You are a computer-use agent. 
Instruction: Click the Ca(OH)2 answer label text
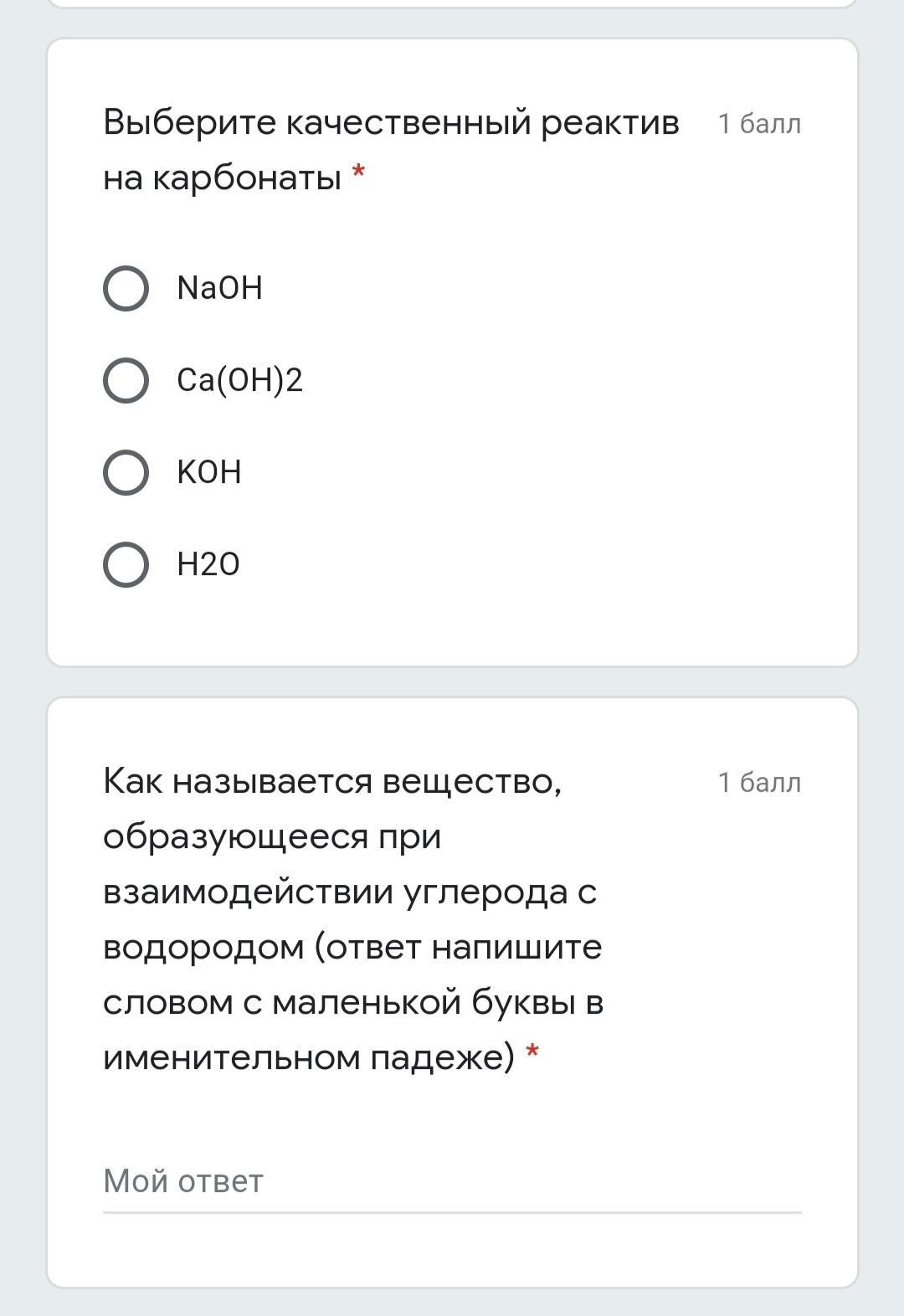tap(239, 381)
